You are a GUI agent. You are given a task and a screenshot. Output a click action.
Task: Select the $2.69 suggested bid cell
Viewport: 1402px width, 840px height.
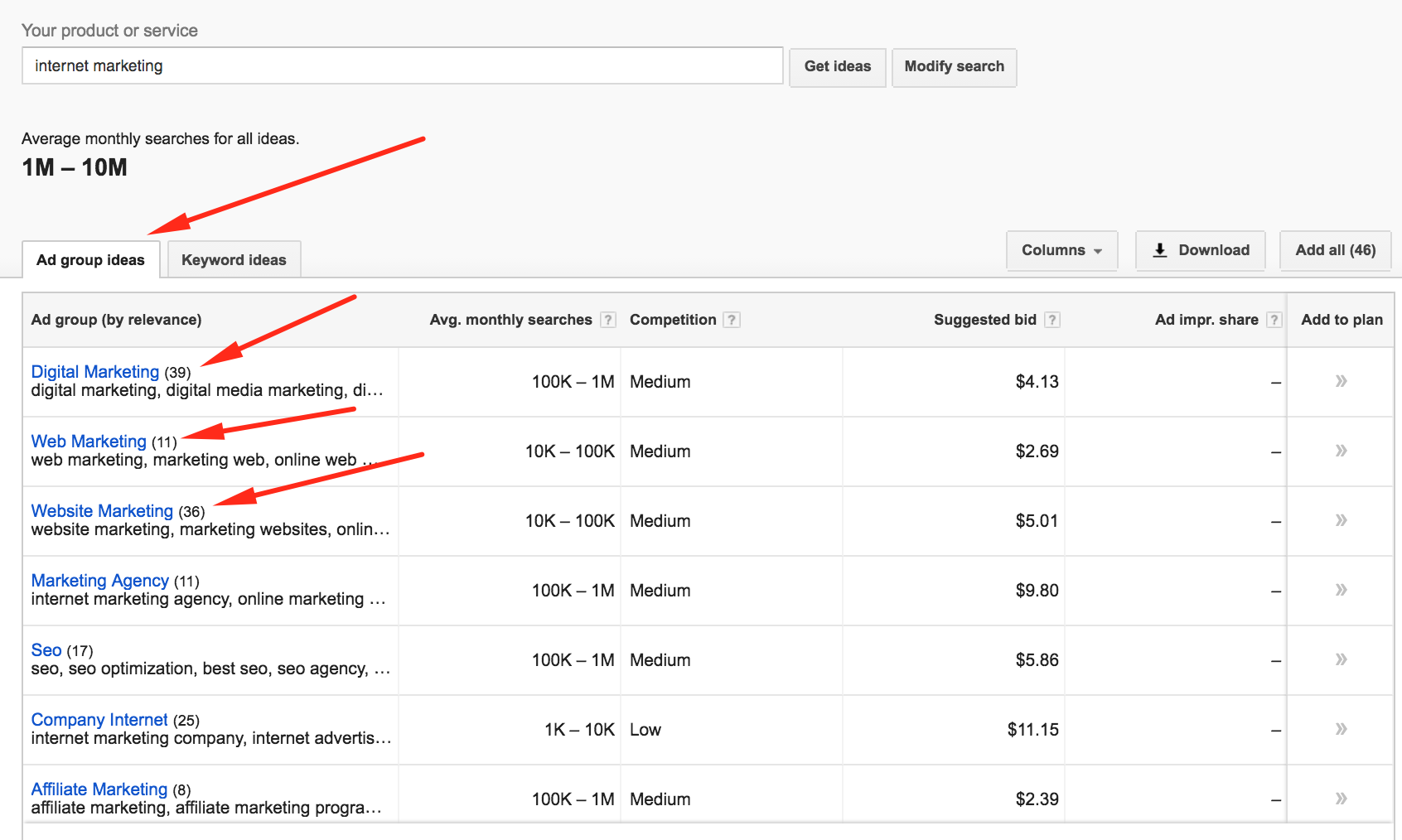(954, 451)
